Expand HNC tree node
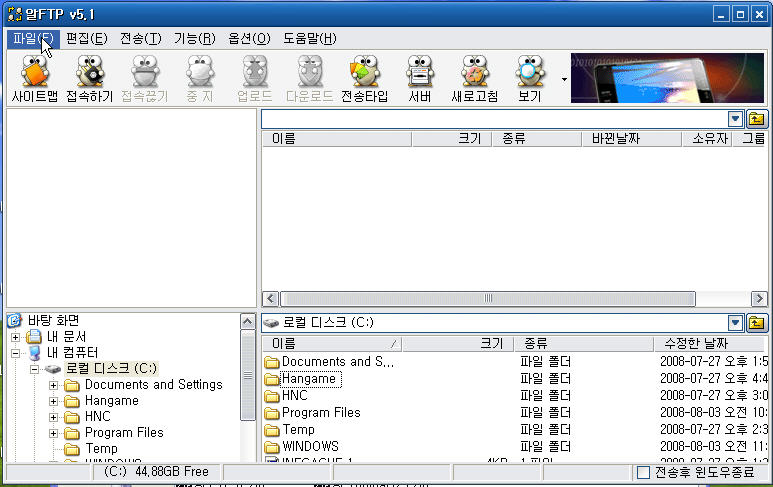Image resolution: width=773 pixels, height=487 pixels. point(53,417)
